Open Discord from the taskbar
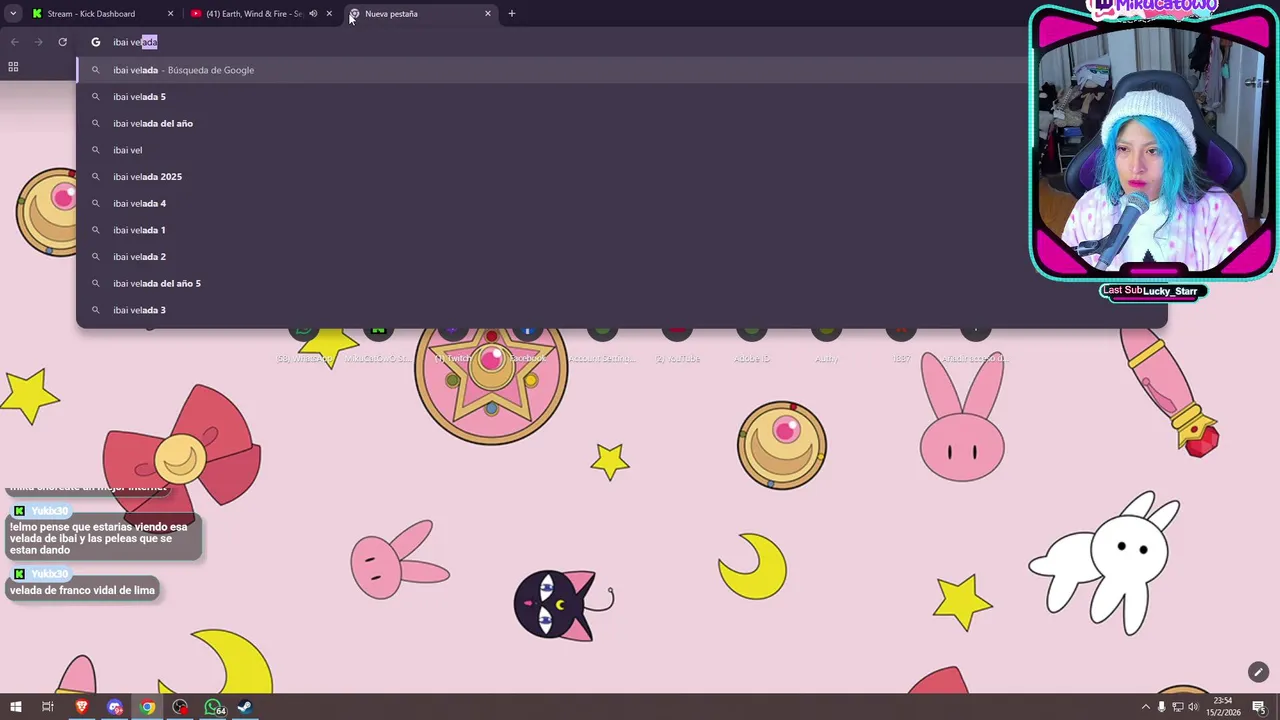The width and height of the screenshot is (1280, 720). pos(115,707)
